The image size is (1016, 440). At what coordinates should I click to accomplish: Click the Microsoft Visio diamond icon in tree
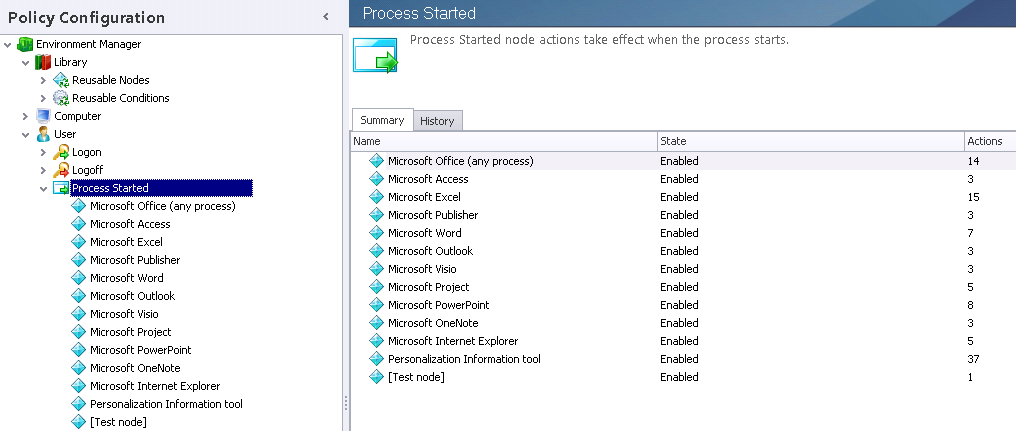(x=78, y=314)
